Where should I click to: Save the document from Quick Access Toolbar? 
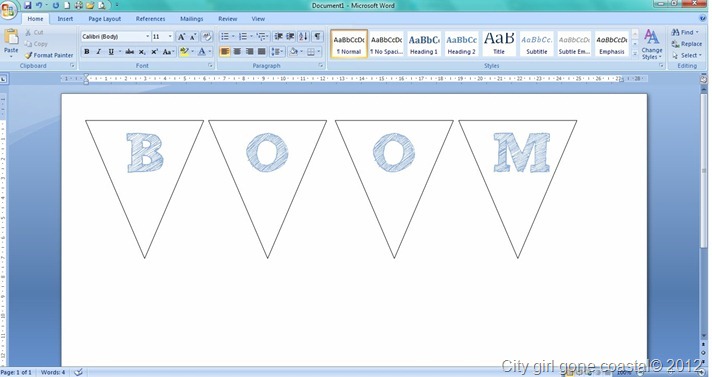pos(28,5)
